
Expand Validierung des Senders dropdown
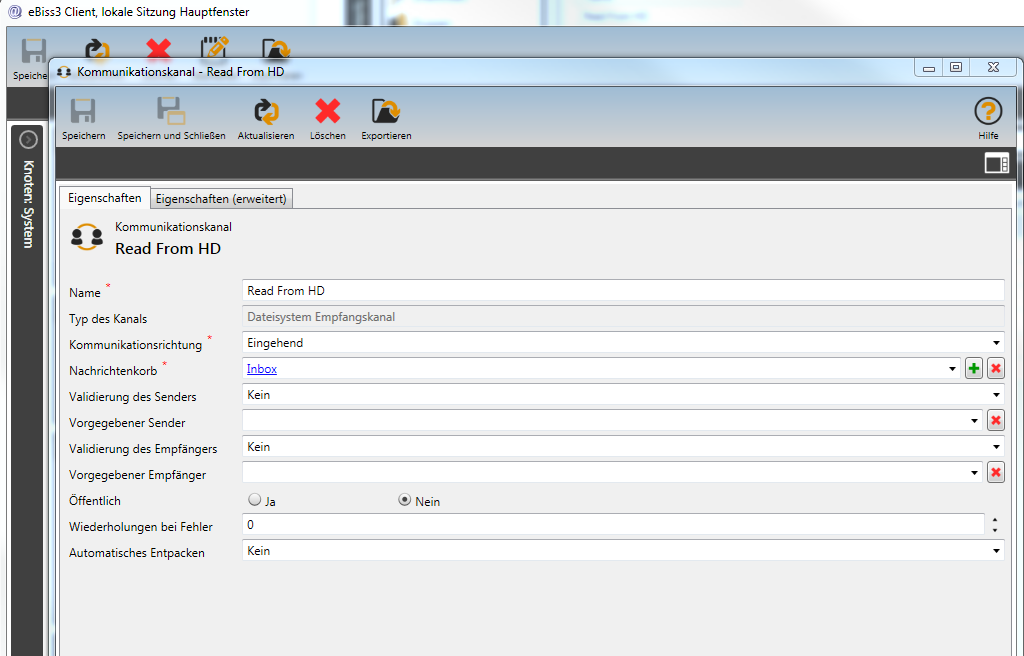coord(996,395)
